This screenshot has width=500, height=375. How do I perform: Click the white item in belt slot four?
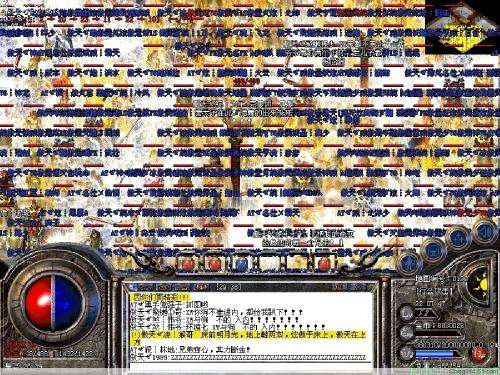tap(268, 265)
